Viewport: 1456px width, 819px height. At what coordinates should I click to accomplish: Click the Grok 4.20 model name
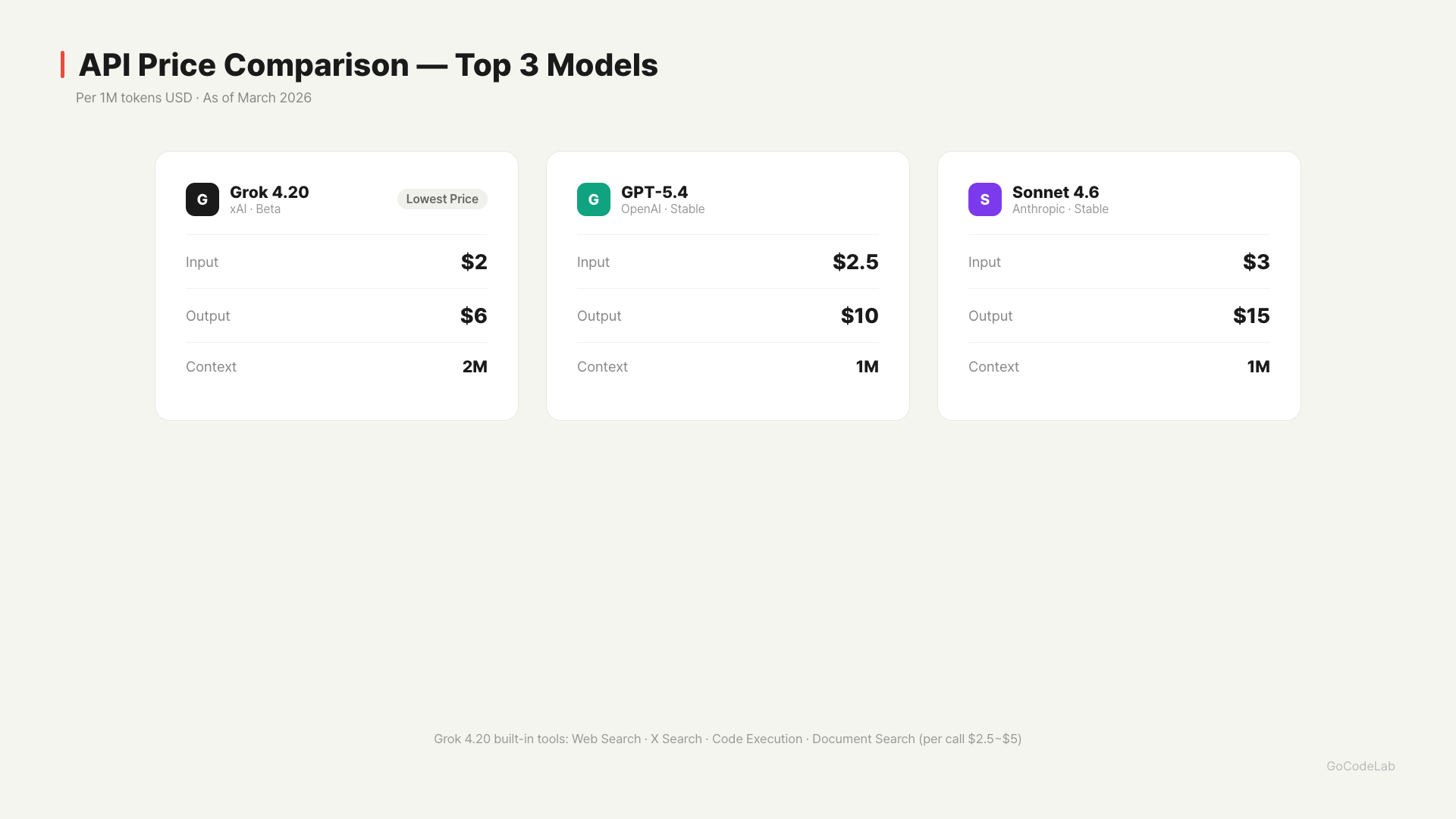[x=269, y=193]
